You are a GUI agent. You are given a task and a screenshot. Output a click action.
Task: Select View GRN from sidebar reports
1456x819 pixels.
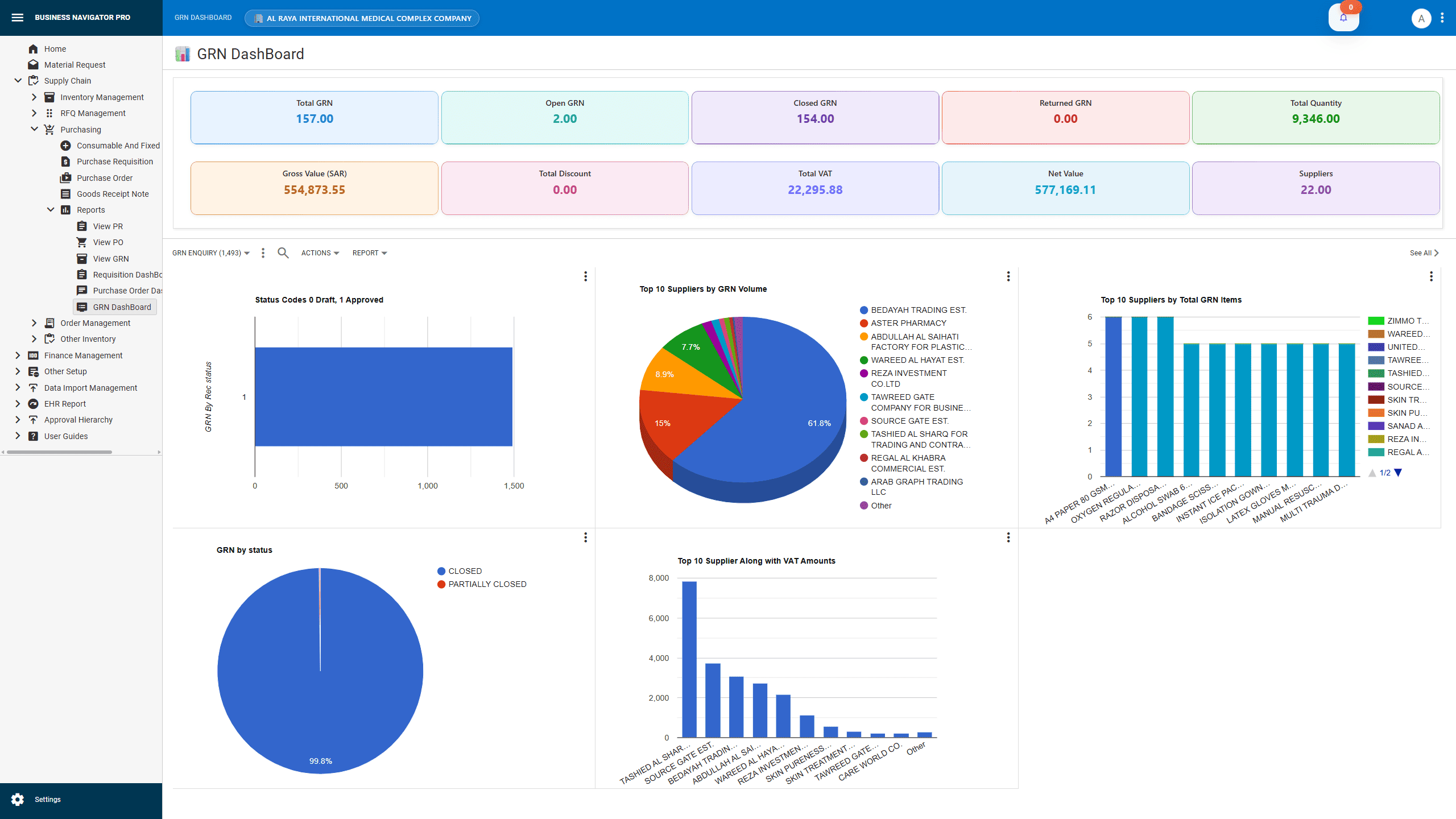111,258
